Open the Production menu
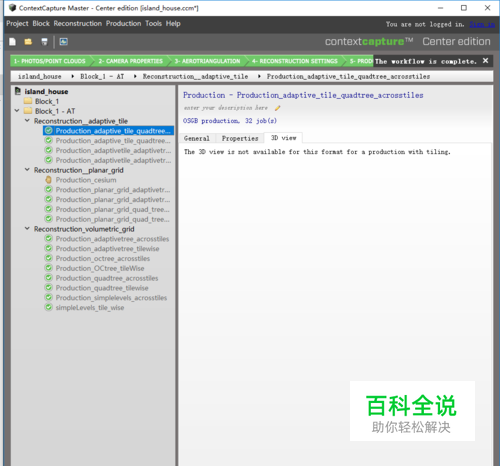500x466 pixels. point(124,24)
